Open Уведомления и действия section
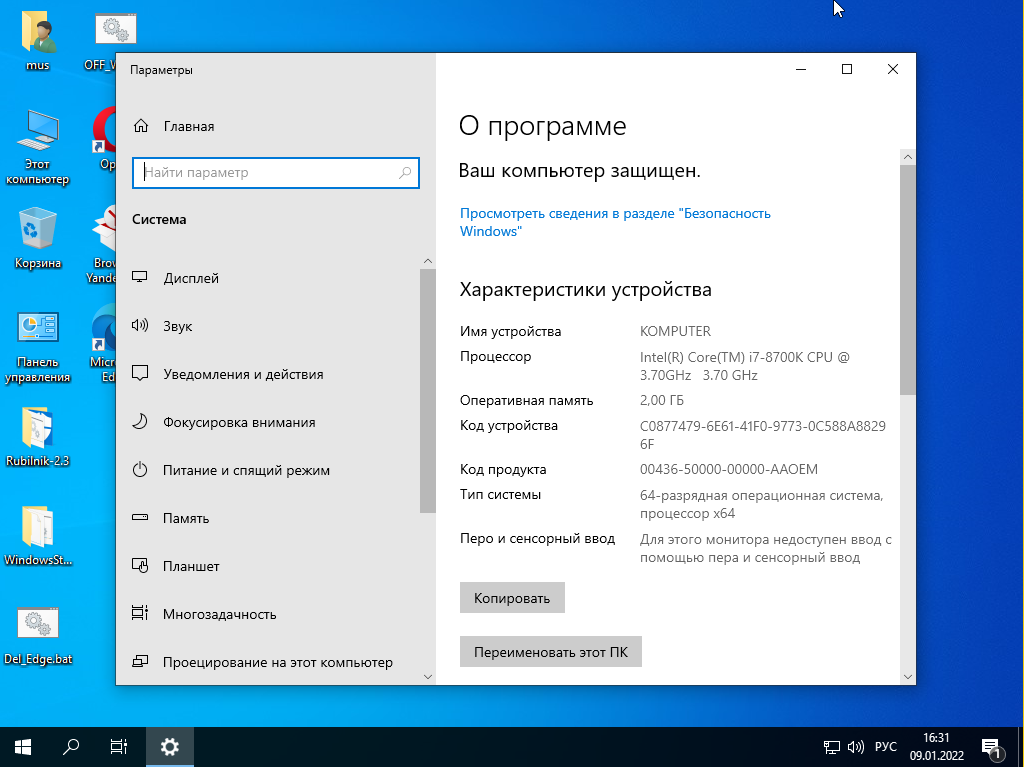 pos(243,374)
